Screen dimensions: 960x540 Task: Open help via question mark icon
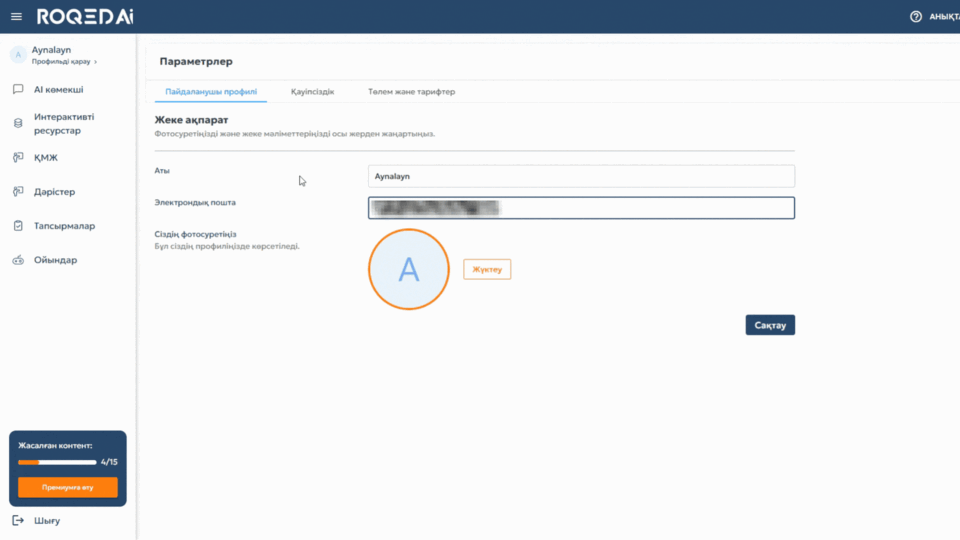915,17
